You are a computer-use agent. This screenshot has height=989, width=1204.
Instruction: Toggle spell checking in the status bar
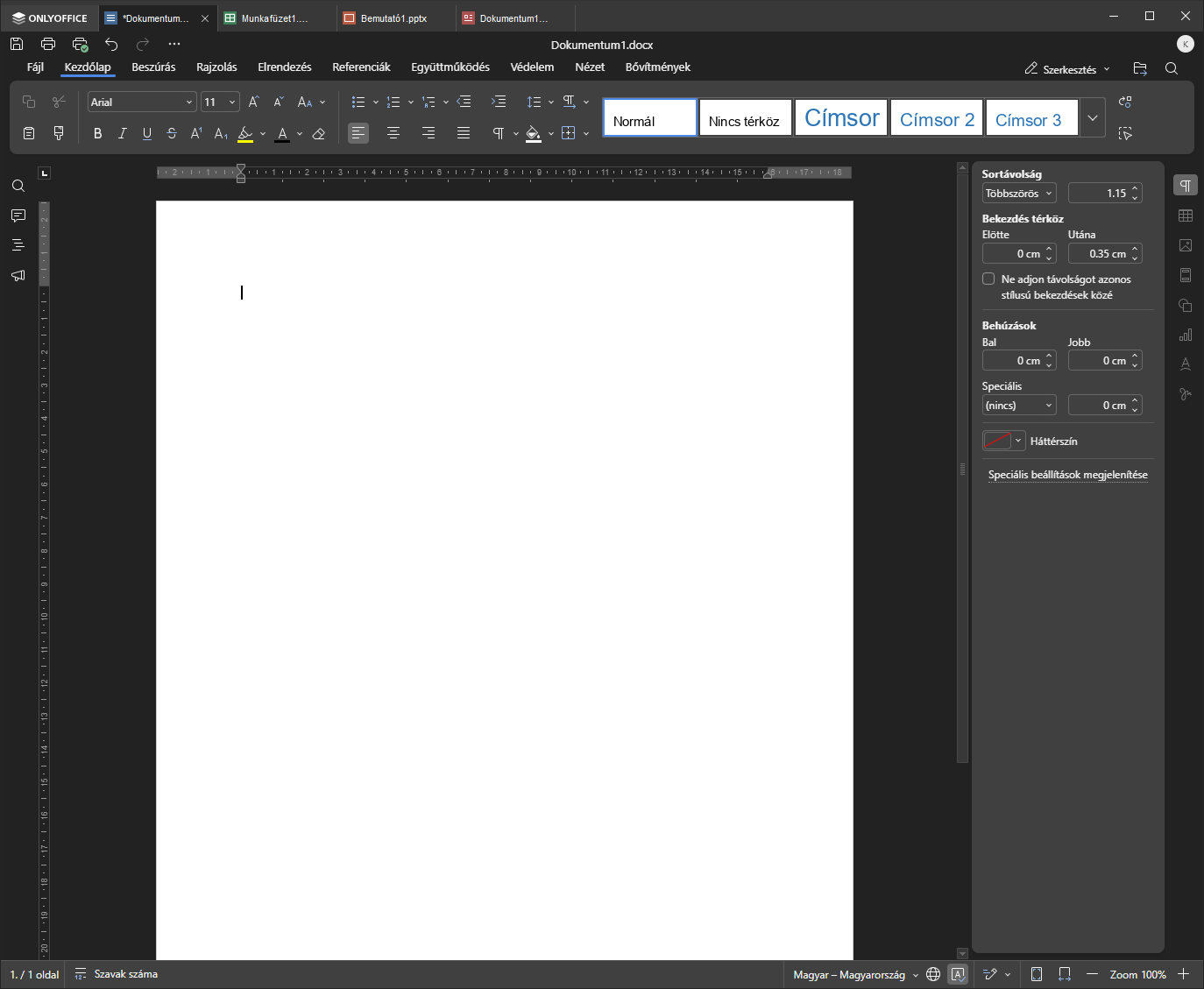point(959,974)
